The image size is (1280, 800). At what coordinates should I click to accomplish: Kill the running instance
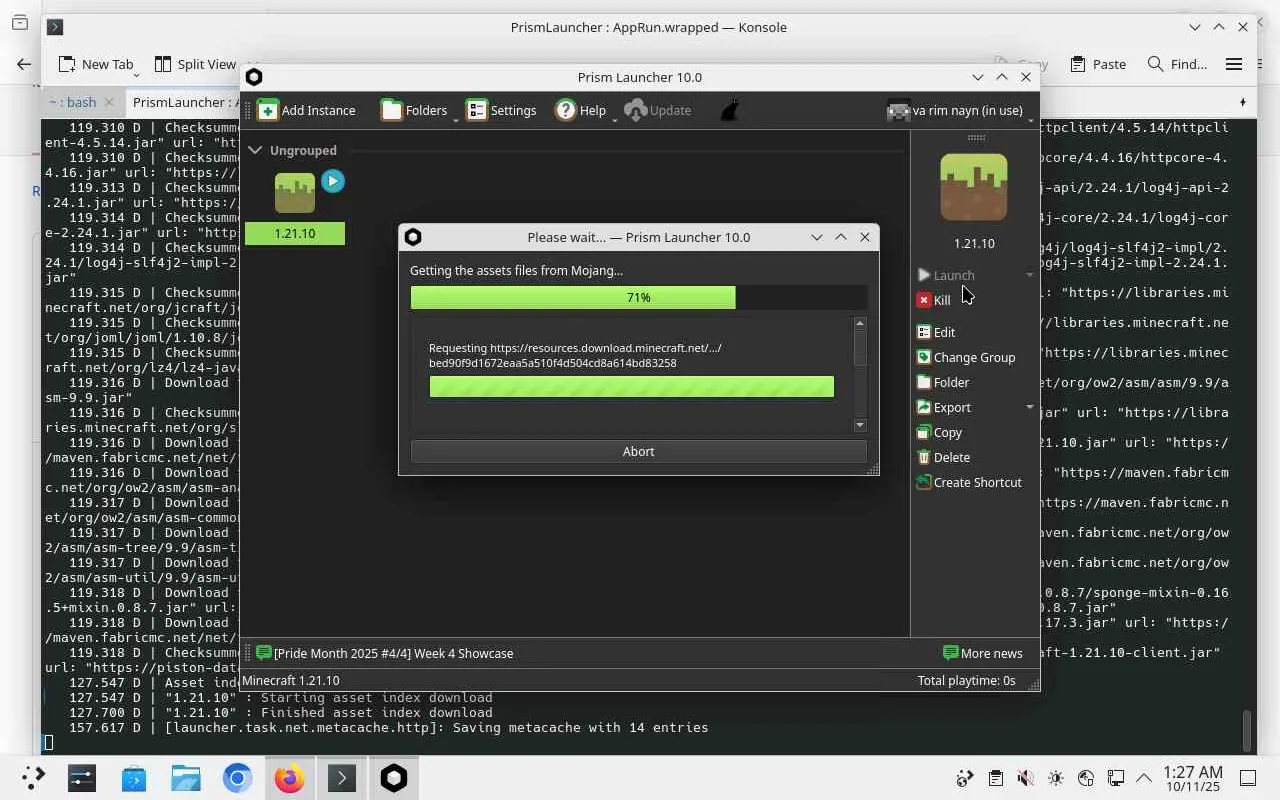[x=934, y=300]
